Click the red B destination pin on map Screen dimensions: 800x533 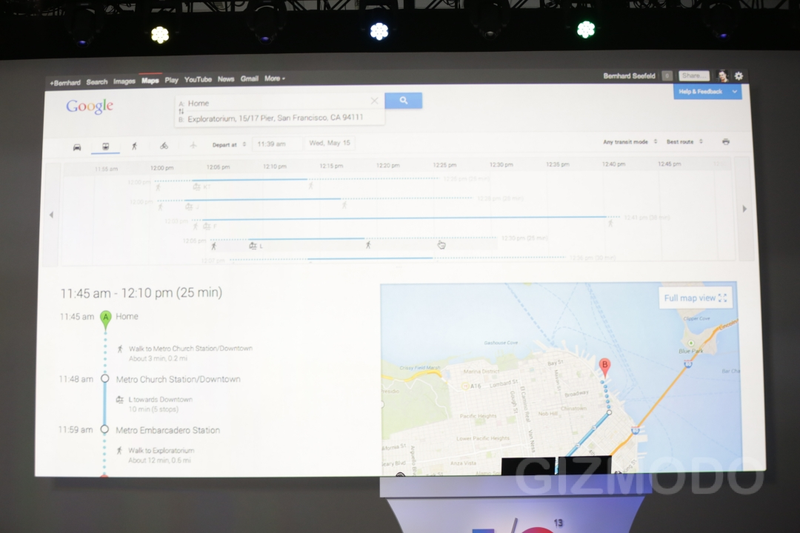tap(605, 367)
